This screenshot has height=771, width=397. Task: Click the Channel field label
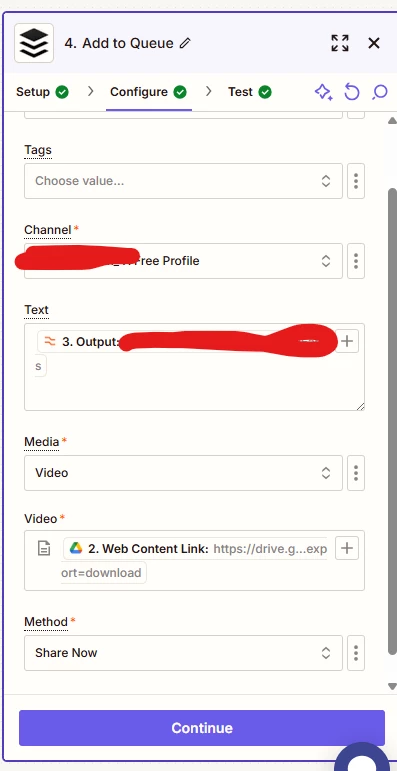[x=48, y=230]
